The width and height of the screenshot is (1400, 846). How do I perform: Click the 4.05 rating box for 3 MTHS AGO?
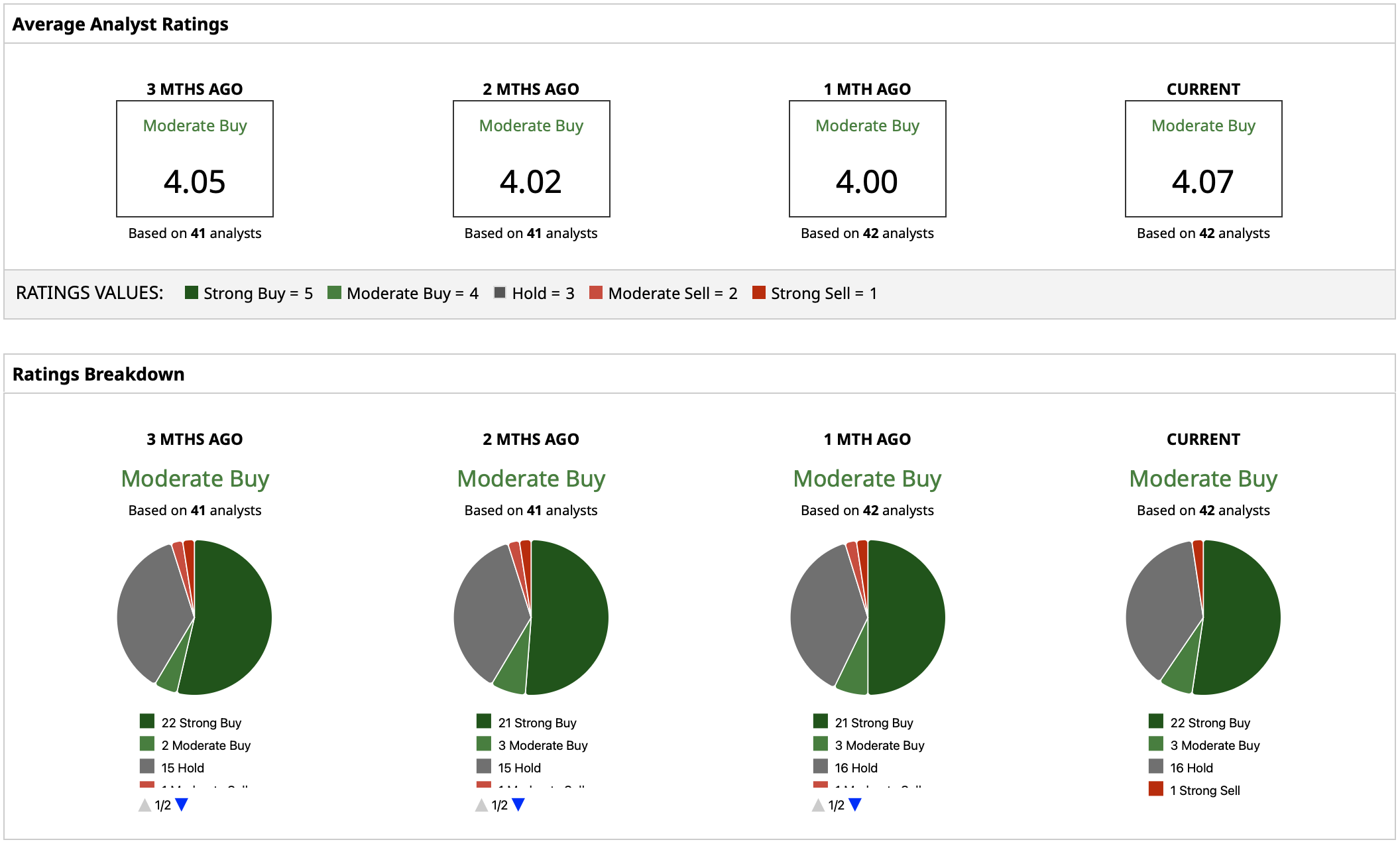(x=195, y=159)
